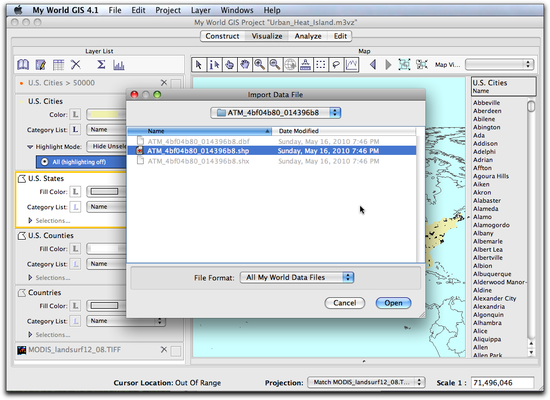The width and height of the screenshot is (550, 400).
Task: Sort files by Name column header
Action: coord(199,131)
